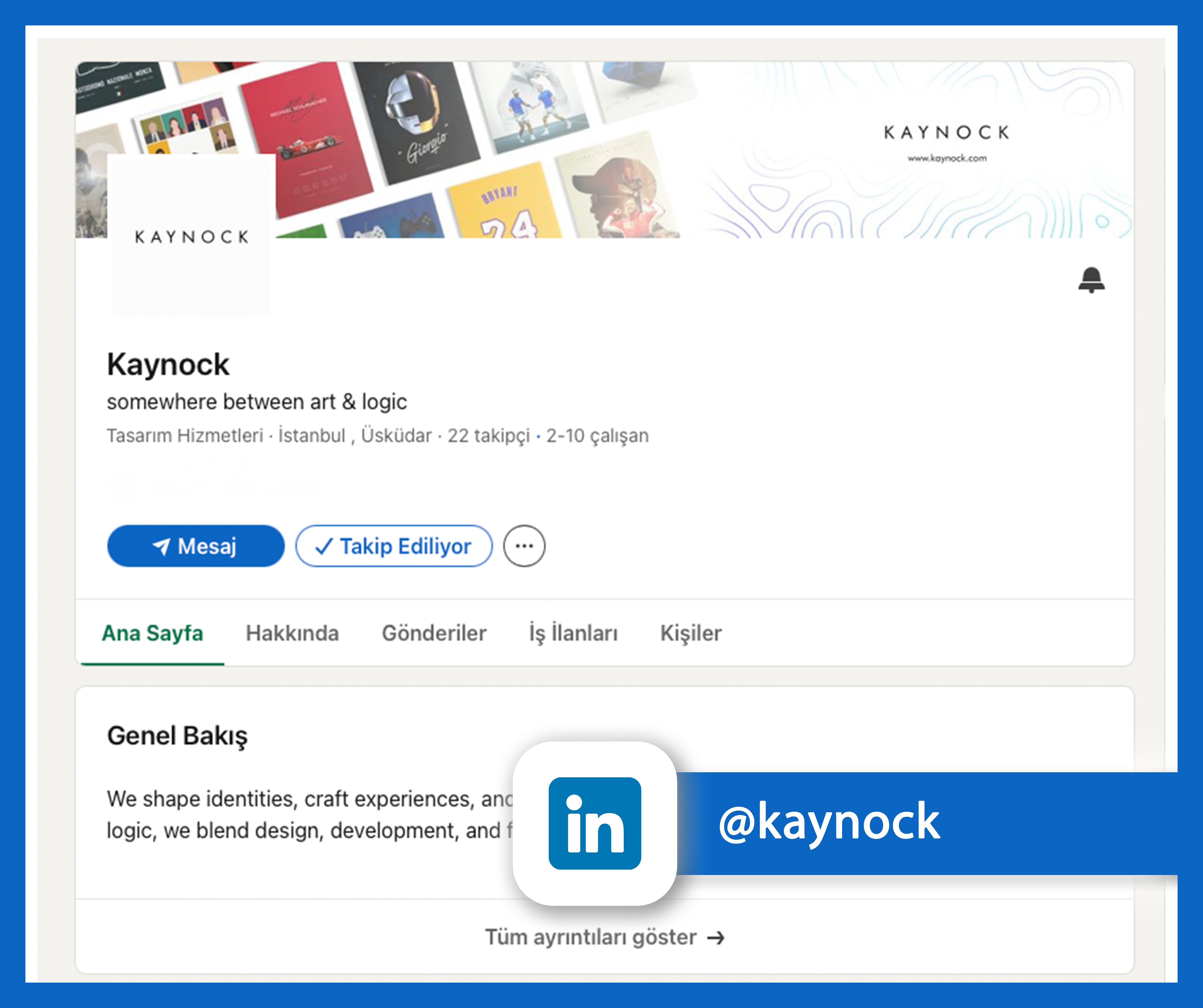Click the www.kaynock.com text in banner
The width and height of the screenshot is (1203, 1008).
point(947,158)
